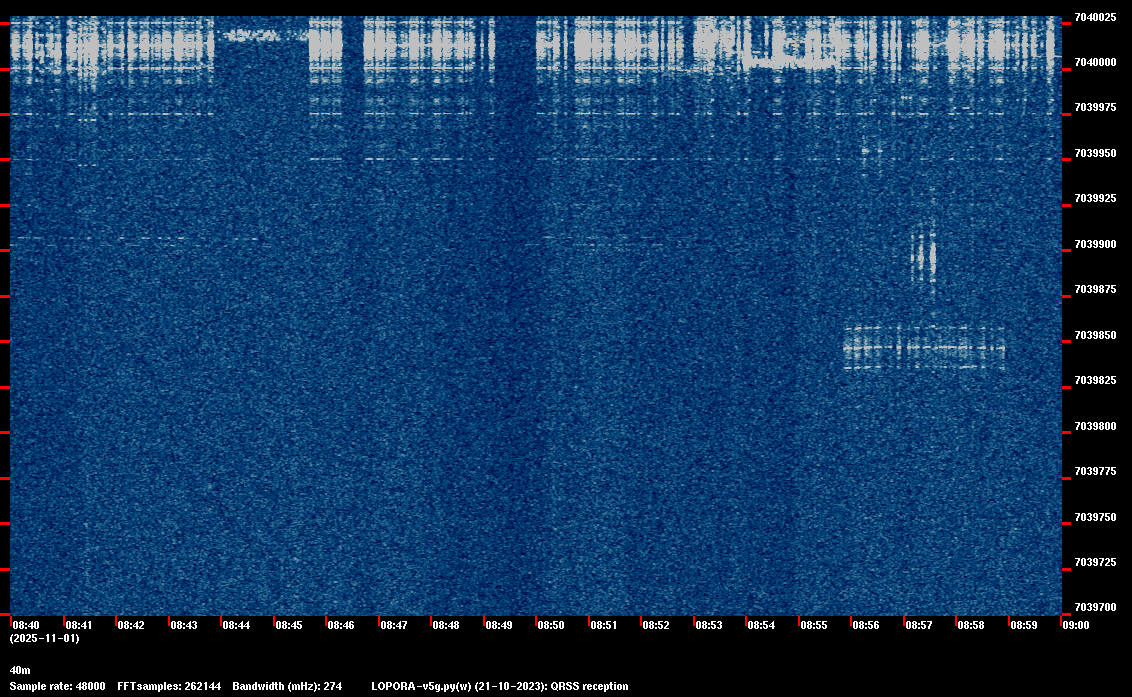Click the Bandwidth (mHz): 274 text
The image size is (1132, 697).
point(287,686)
